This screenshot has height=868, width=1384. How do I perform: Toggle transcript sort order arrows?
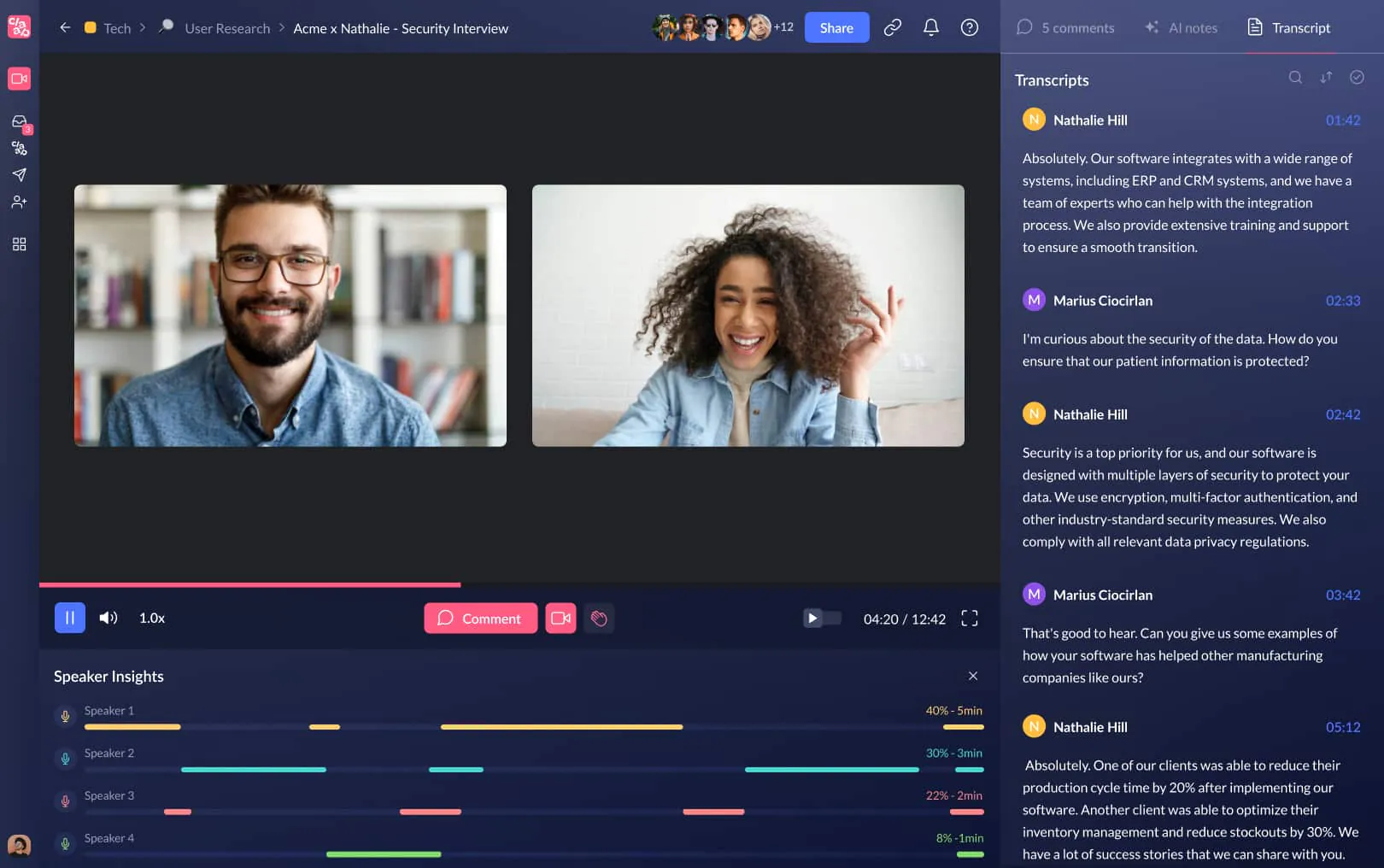coord(1326,77)
